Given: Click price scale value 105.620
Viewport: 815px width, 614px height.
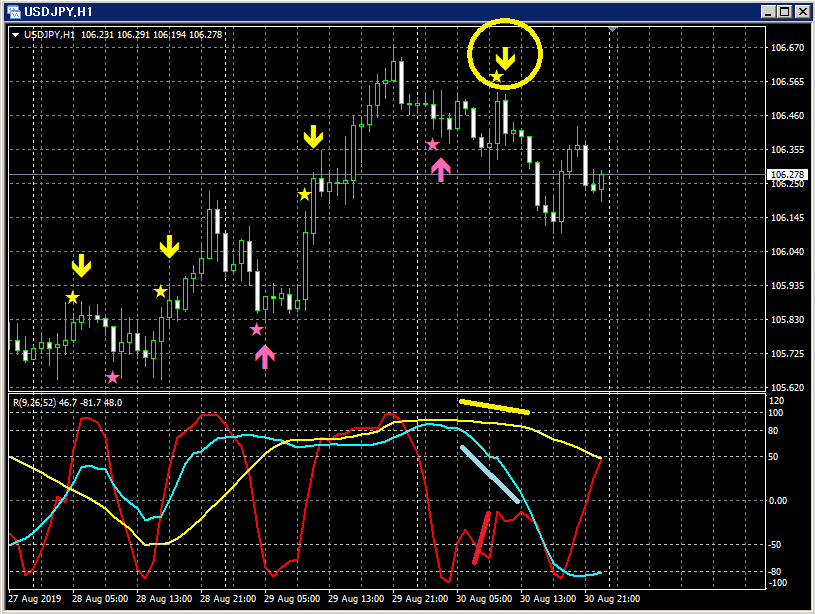Looking at the screenshot, I should coord(787,387).
